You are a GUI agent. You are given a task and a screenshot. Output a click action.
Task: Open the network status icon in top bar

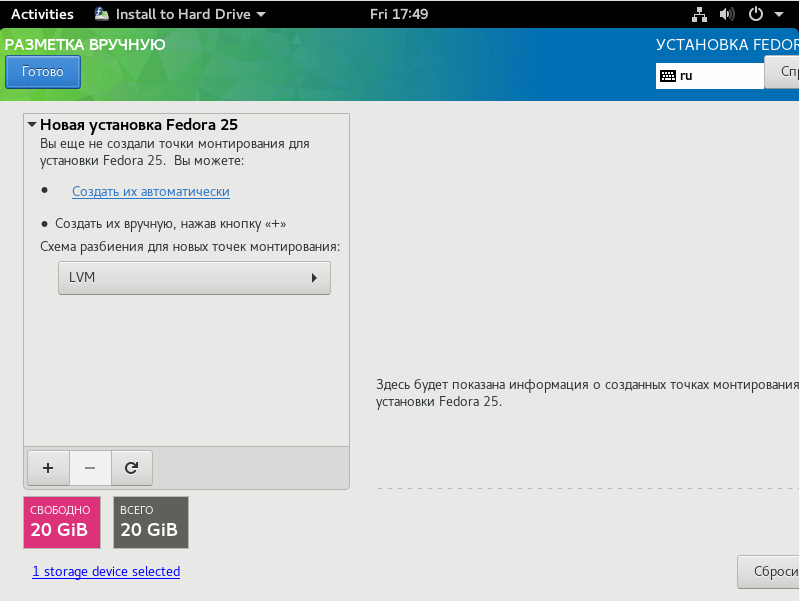699,14
